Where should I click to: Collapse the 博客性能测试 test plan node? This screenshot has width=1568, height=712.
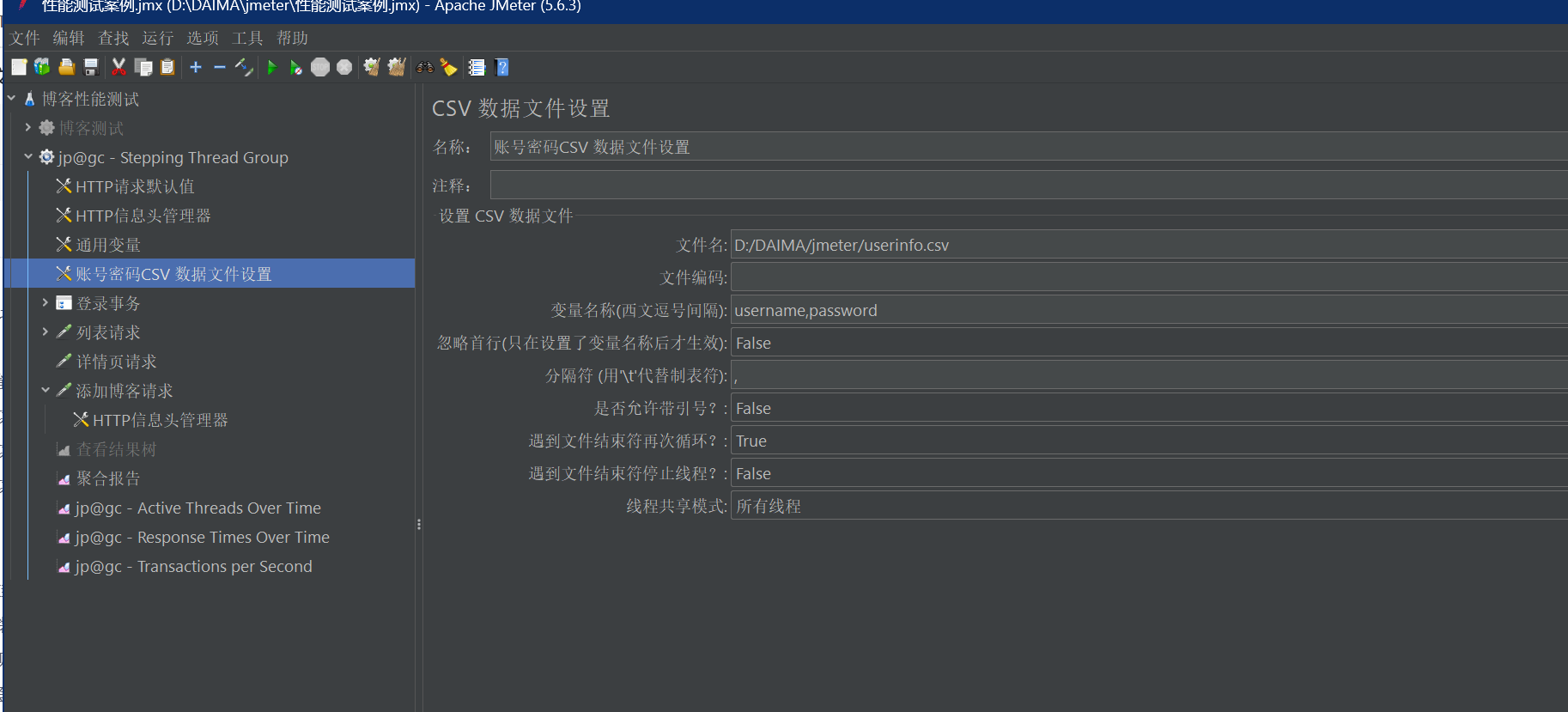point(11,99)
